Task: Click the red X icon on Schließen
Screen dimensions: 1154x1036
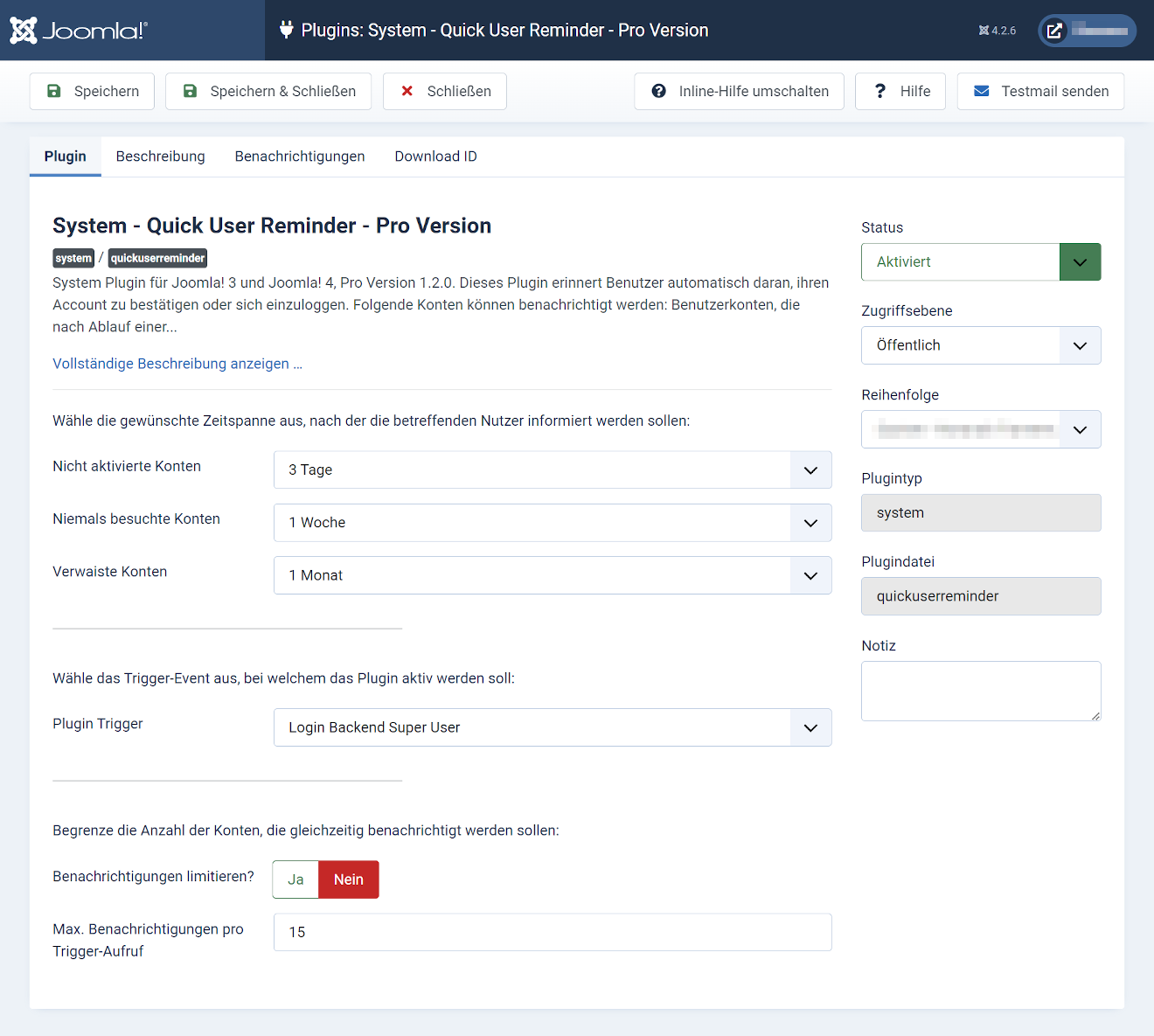Action: point(407,91)
